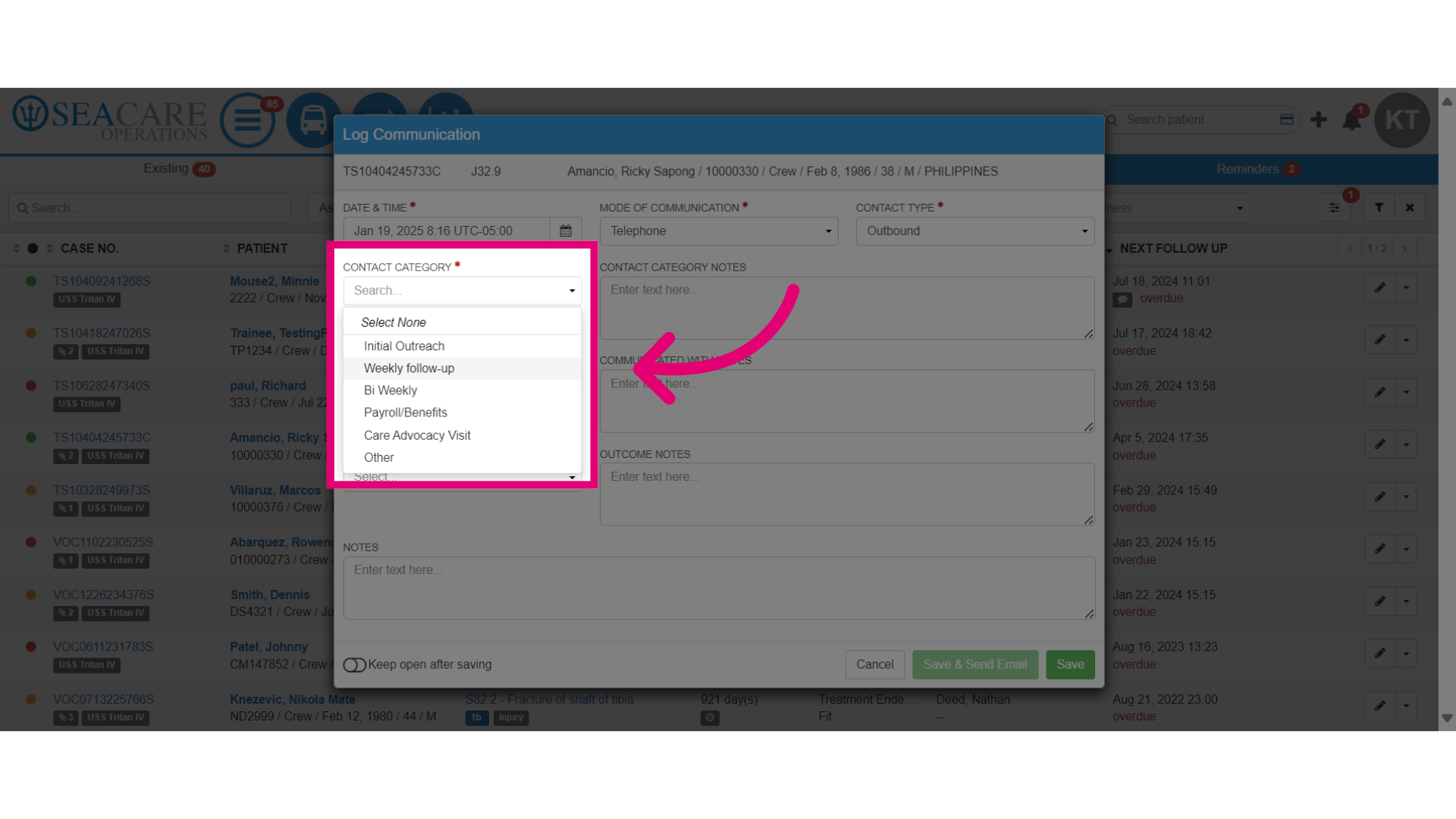The image size is (1456, 819).
Task: Click the Notes text area
Action: click(719, 588)
